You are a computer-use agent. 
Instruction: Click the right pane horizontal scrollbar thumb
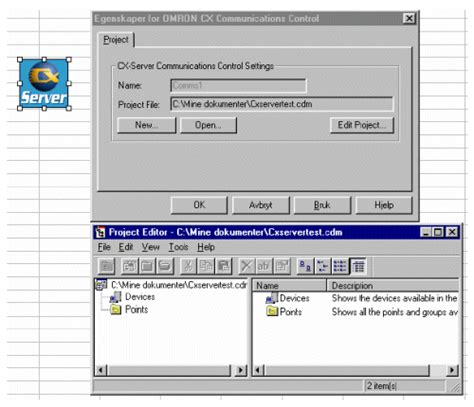point(346,370)
